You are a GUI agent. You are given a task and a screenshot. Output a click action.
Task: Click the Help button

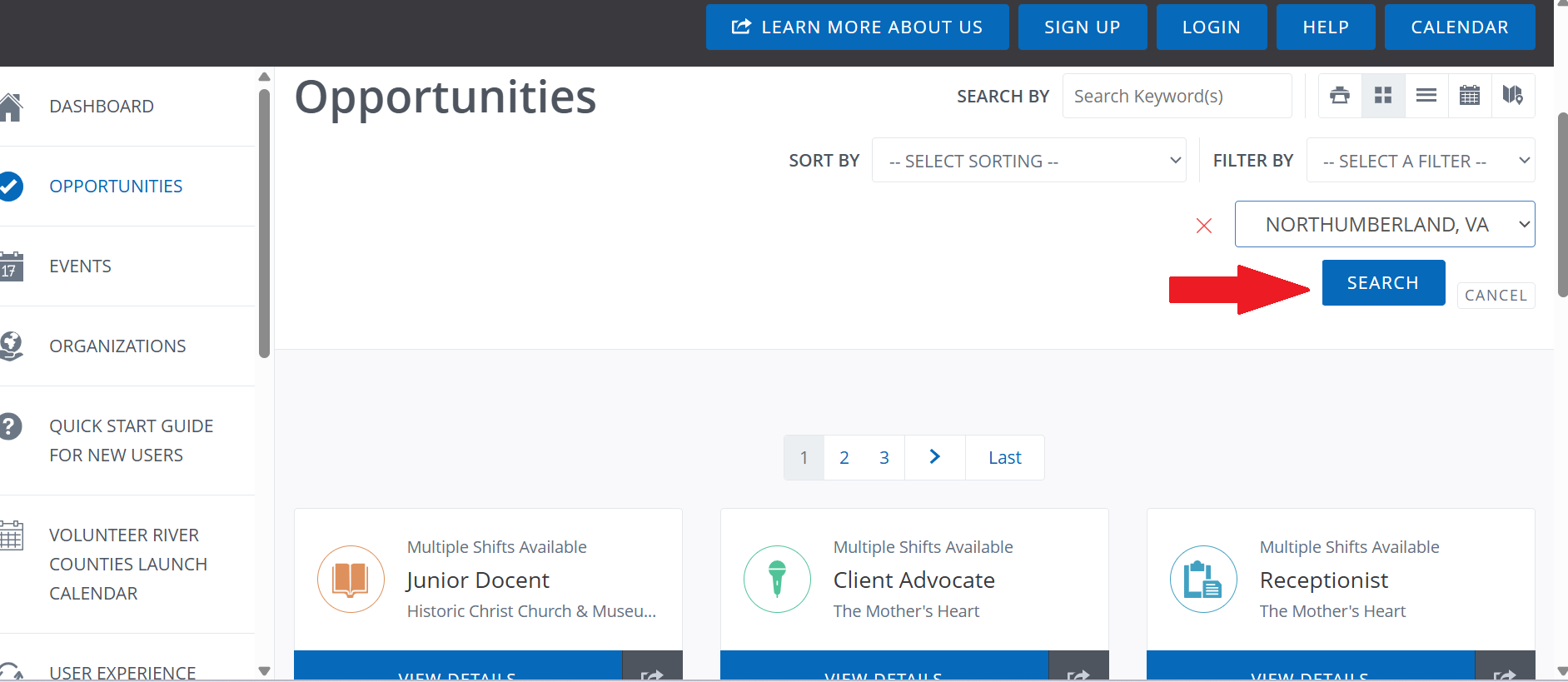click(1326, 27)
